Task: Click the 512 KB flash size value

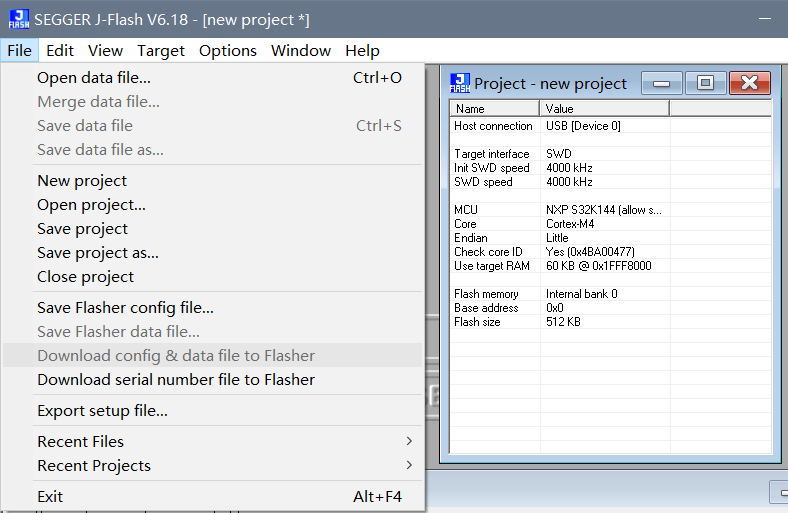Action: pos(563,322)
